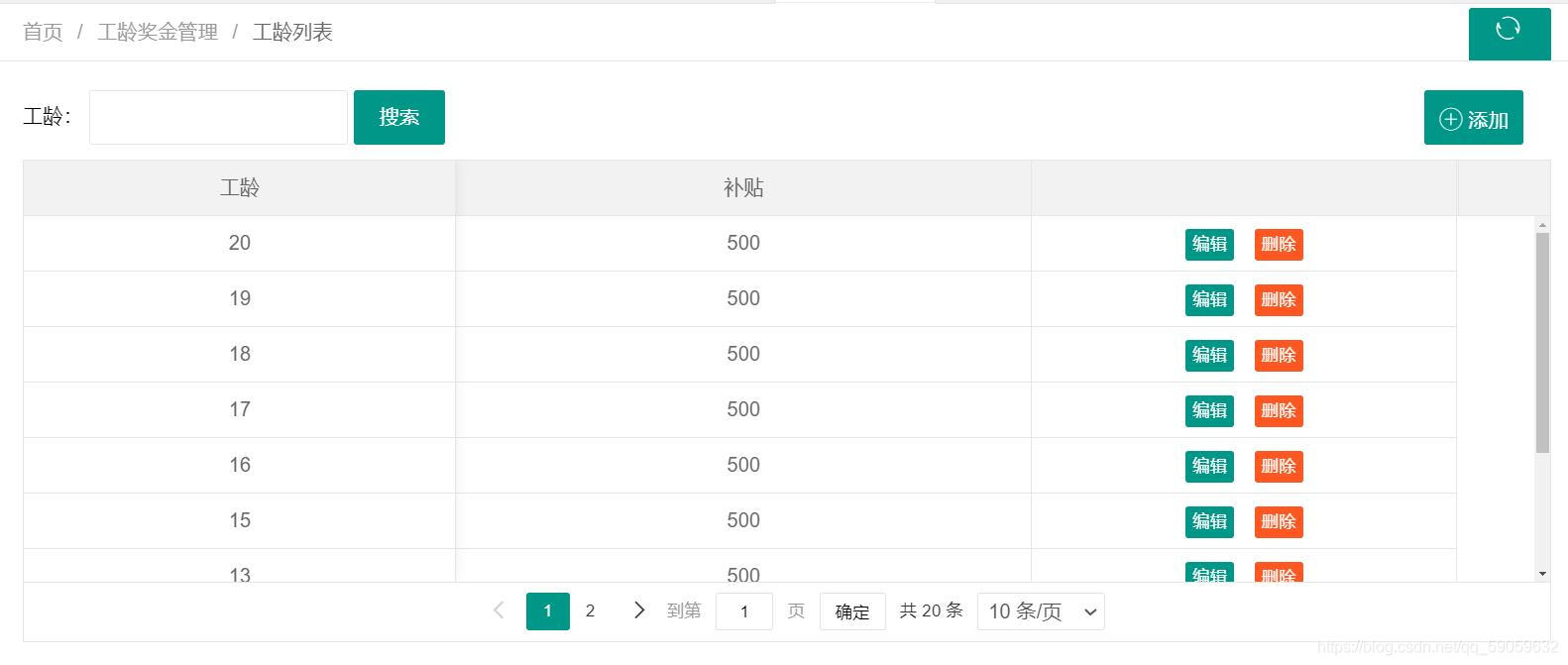Go to 首页 in breadcrumb
The width and height of the screenshot is (1568, 665).
(43, 32)
